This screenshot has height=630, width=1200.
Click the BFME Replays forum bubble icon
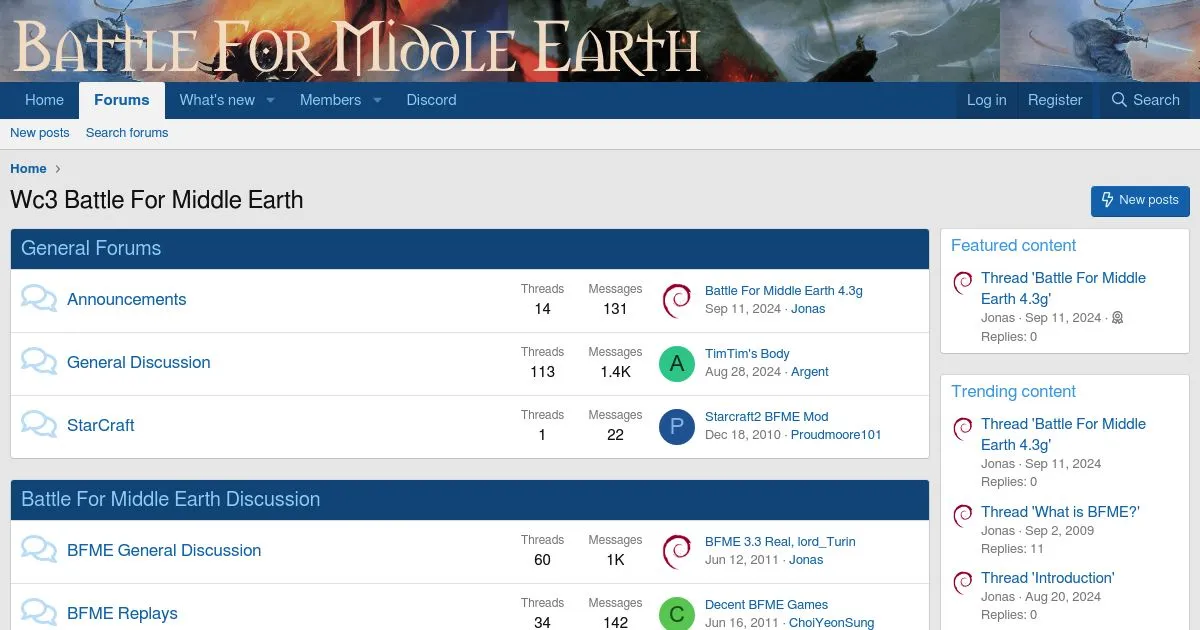tap(39, 613)
